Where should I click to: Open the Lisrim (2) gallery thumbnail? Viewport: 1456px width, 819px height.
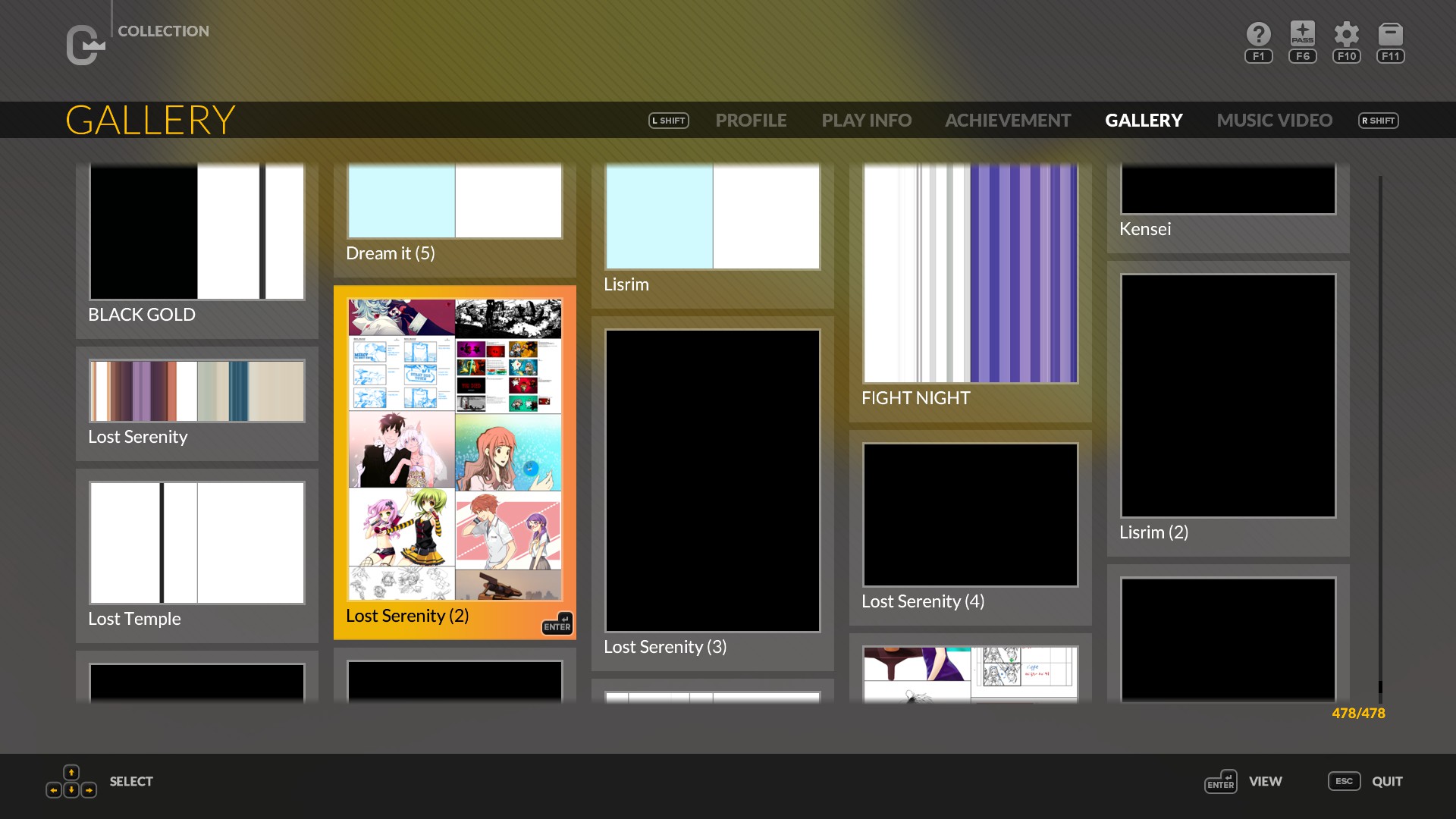(x=1228, y=396)
